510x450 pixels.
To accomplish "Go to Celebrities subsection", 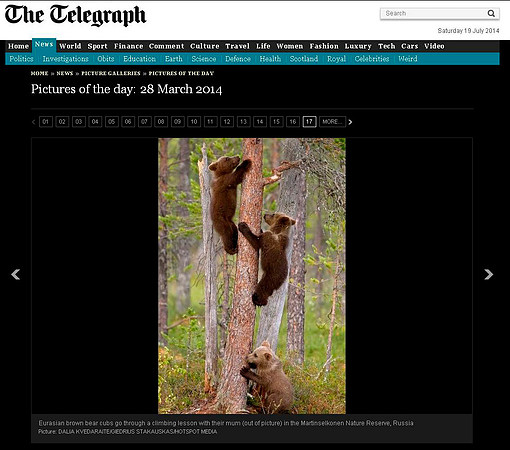I will [372, 59].
